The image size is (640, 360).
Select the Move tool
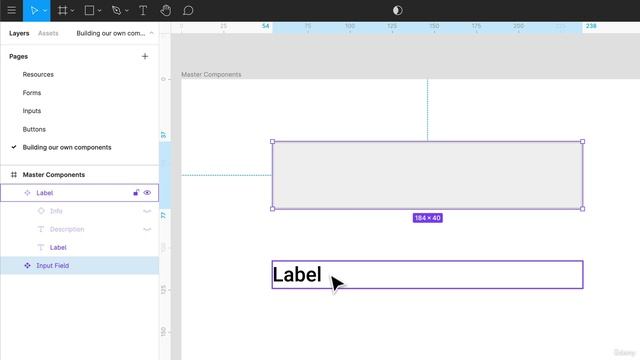coord(34,11)
